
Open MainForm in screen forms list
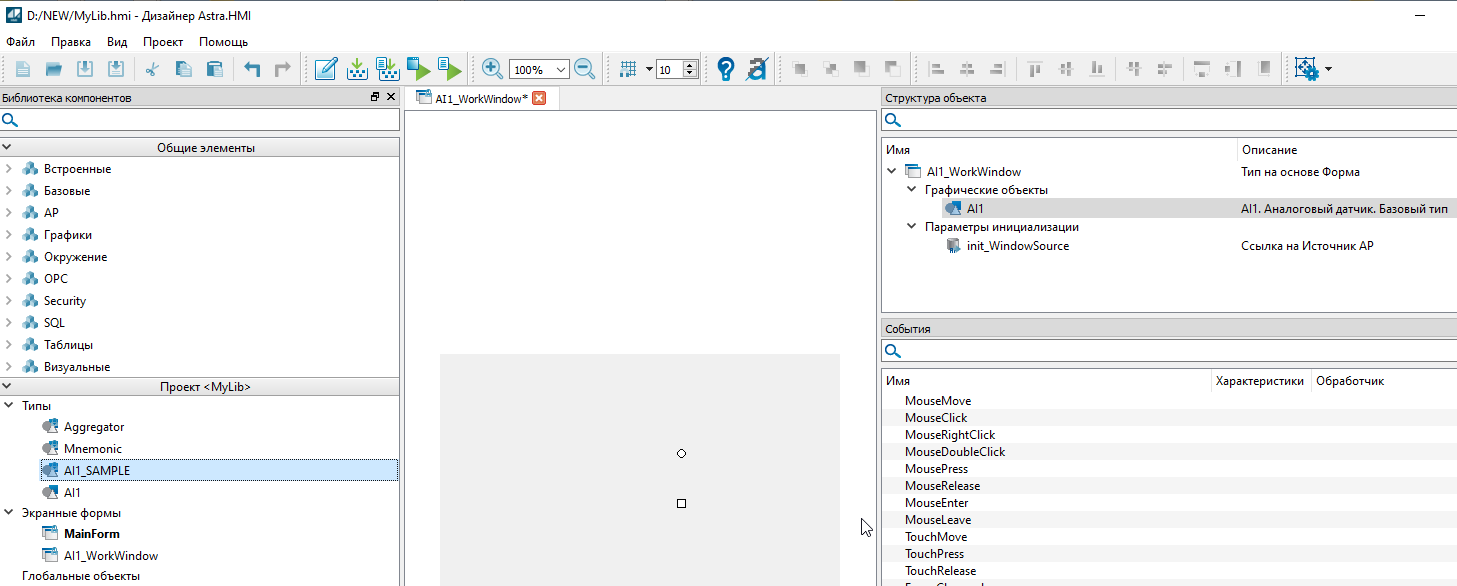tap(91, 534)
